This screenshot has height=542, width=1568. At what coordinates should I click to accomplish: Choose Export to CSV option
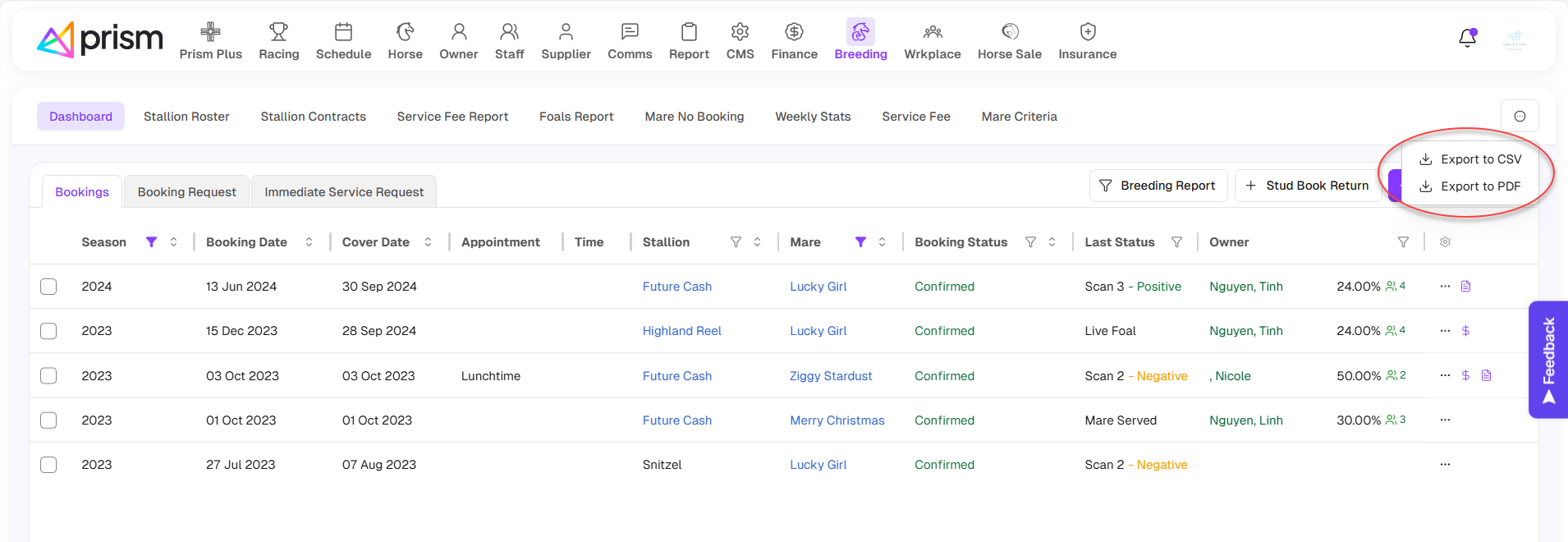coord(1470,159)
